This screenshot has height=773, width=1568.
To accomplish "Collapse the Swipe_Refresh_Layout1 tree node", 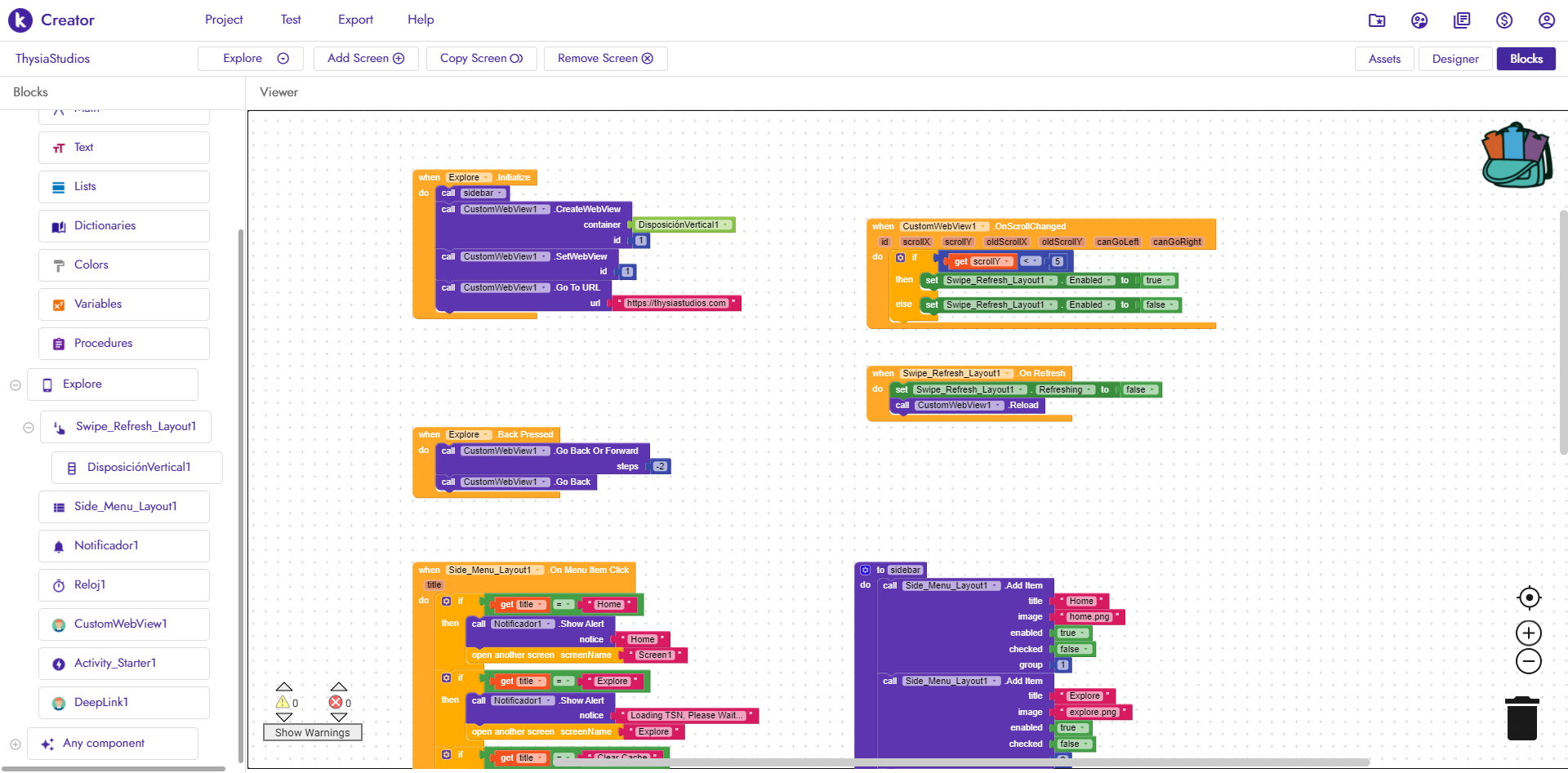I will (x=29, y=428).
